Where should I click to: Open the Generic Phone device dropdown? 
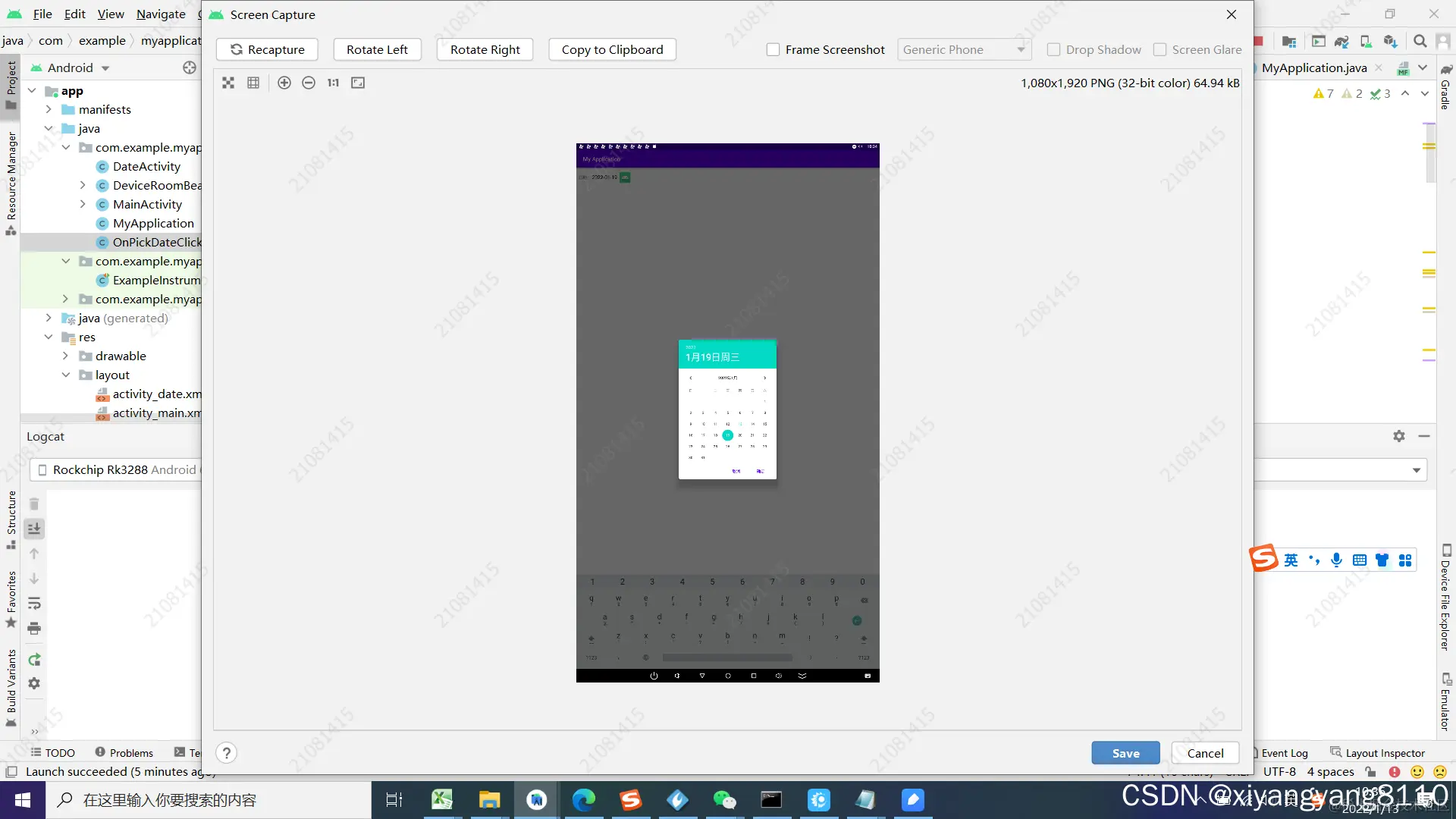click(963, 50)
